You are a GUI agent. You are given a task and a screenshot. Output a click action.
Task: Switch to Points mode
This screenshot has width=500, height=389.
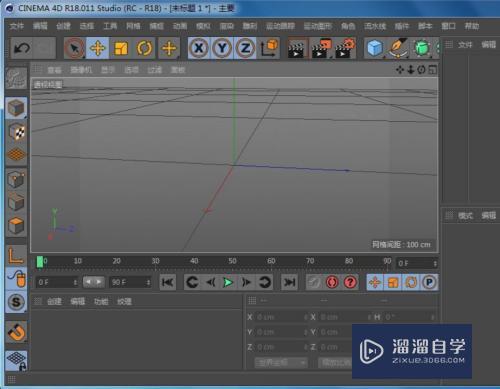[x=16, y=180]
